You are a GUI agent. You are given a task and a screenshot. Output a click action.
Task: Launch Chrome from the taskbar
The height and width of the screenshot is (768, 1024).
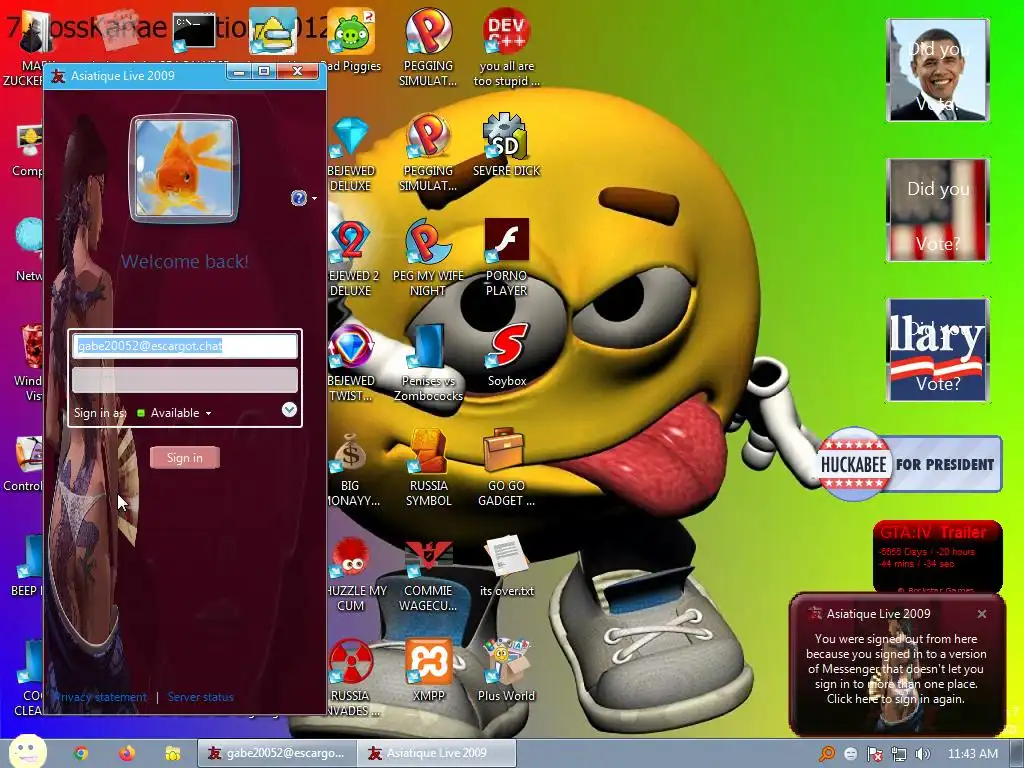(x=81, y=754)
